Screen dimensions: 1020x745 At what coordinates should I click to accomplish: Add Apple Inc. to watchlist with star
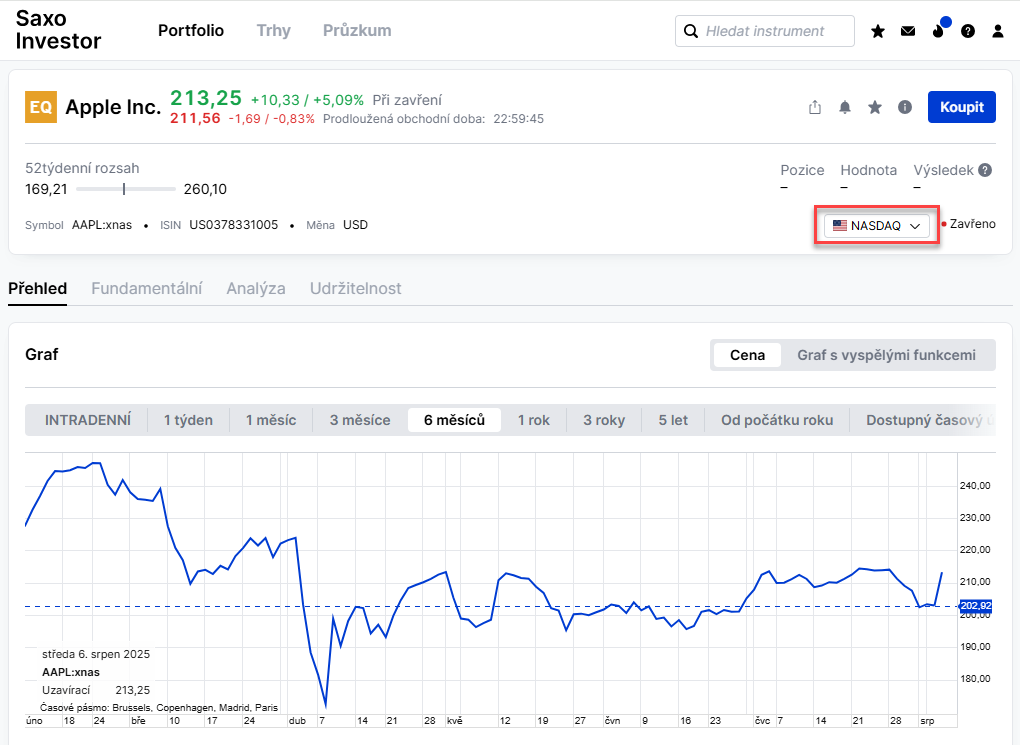(x=875, y=107)
